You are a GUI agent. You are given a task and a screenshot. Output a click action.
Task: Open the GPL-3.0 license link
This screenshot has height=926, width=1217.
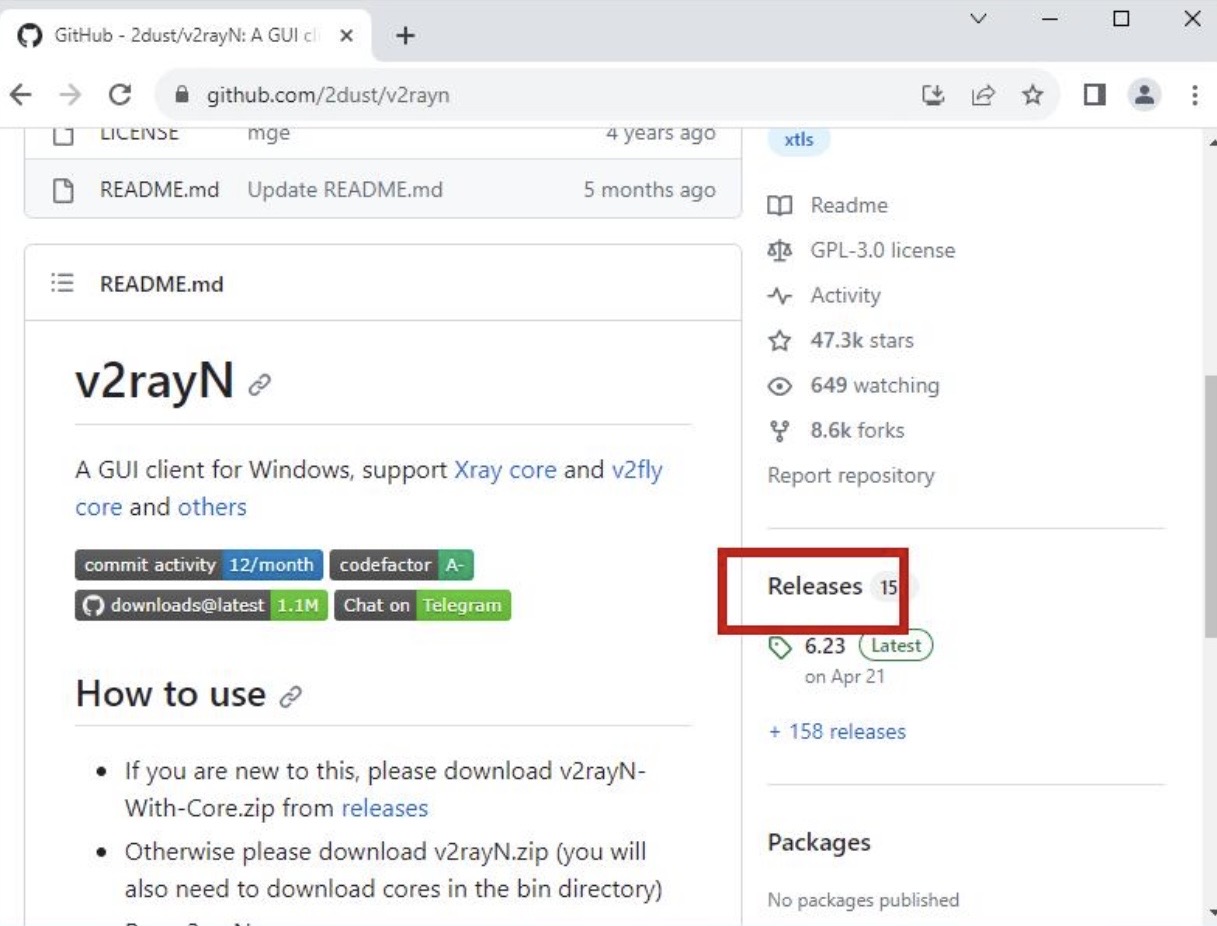882,250
